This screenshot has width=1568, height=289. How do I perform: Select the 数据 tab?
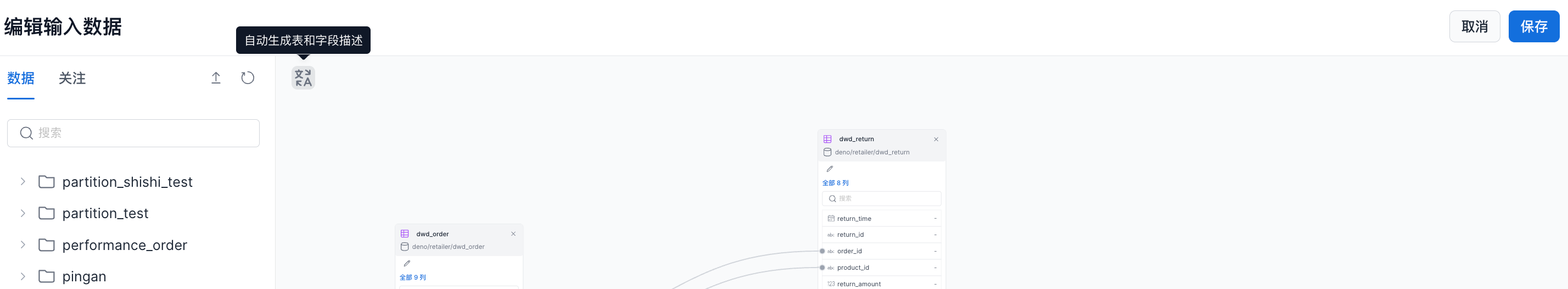tap(21, 79)
